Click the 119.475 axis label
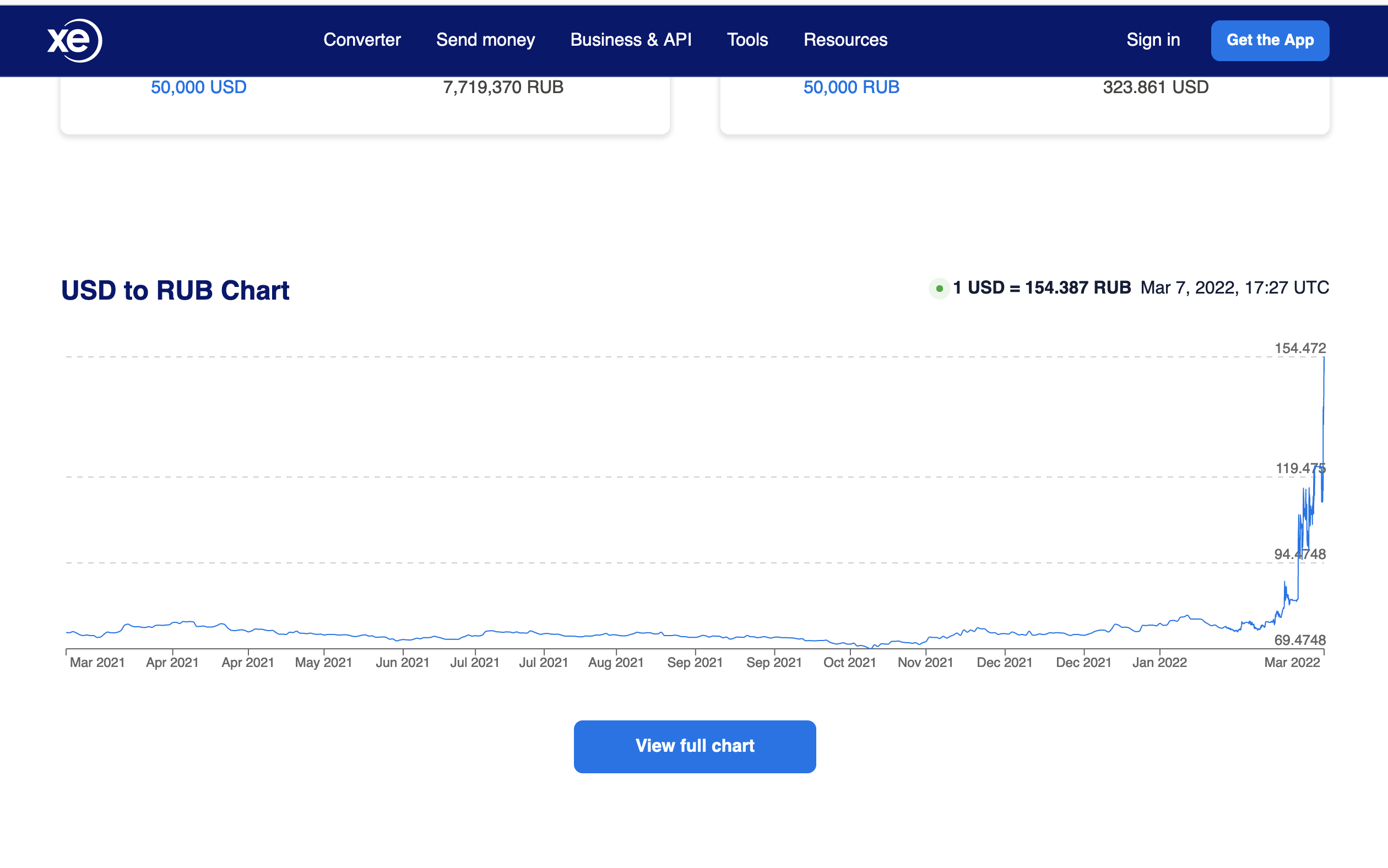Screen dimensions: 1388x868 click(1300, 468)
